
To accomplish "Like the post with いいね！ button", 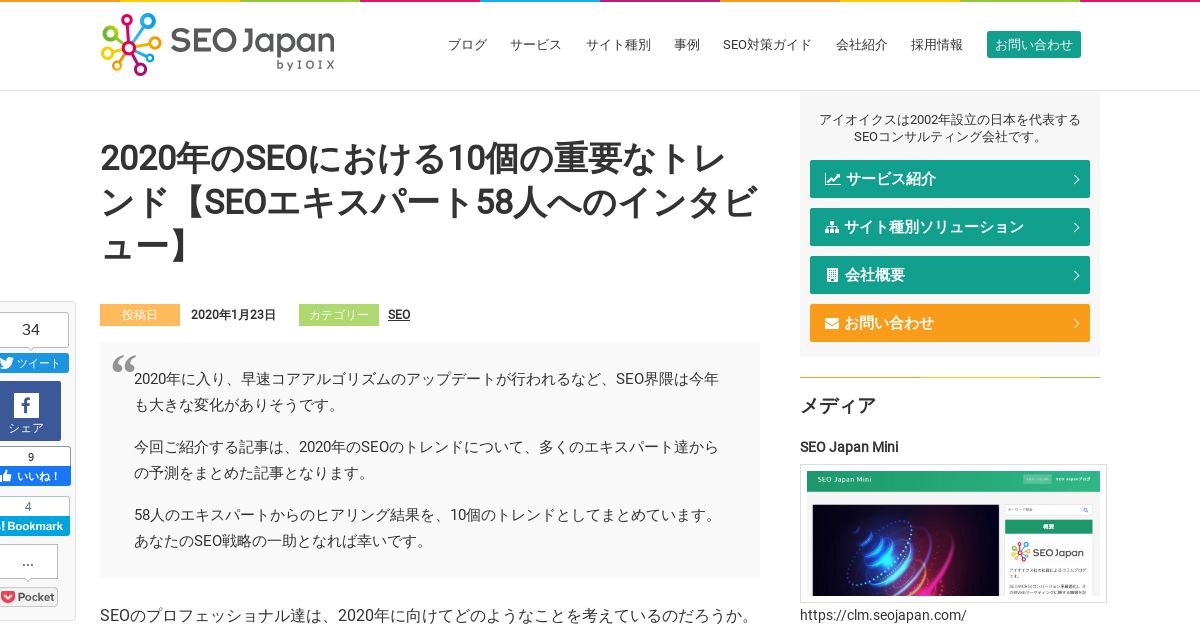I will coord(33,476).
